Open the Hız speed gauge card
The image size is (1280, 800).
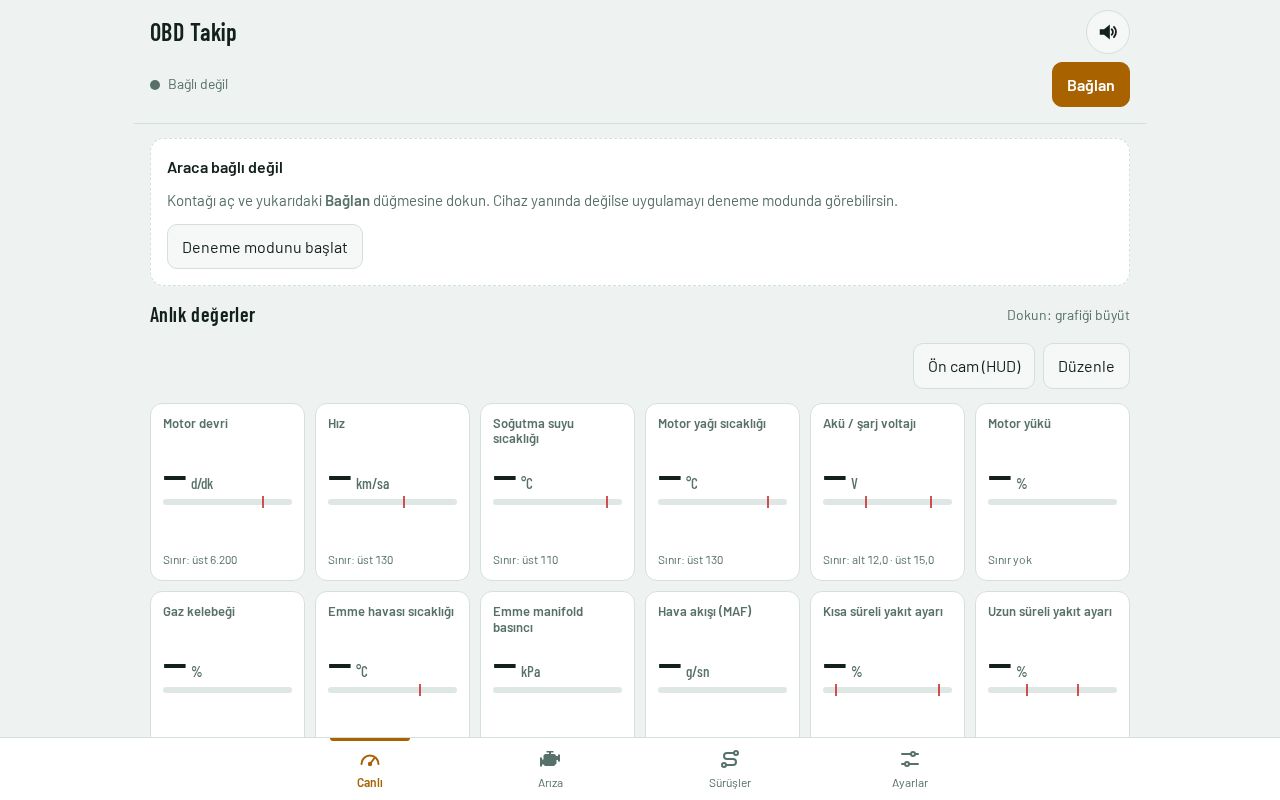click(392, 492)
